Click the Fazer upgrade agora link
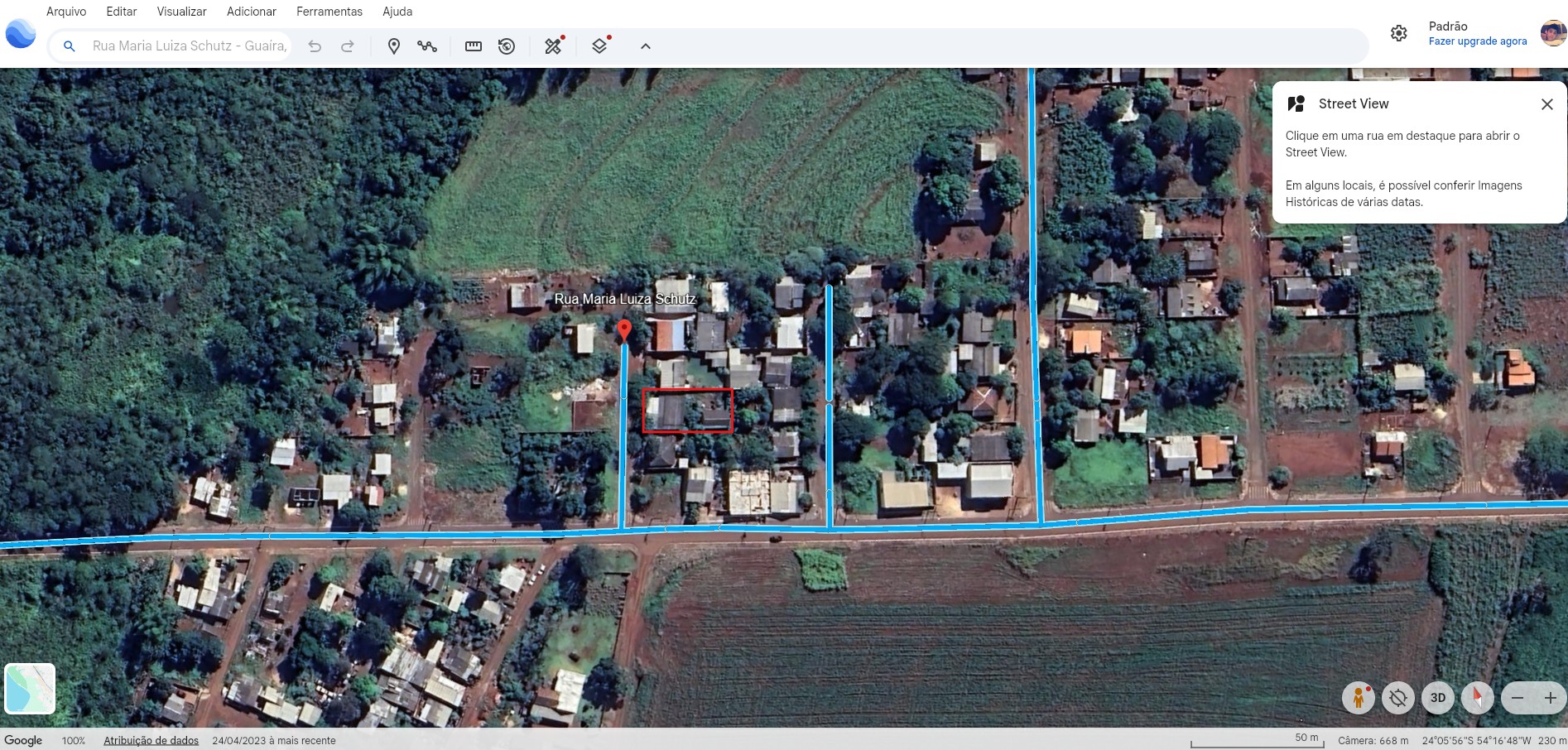This screenshot has width=1568, height=750. click(1477, 41)
